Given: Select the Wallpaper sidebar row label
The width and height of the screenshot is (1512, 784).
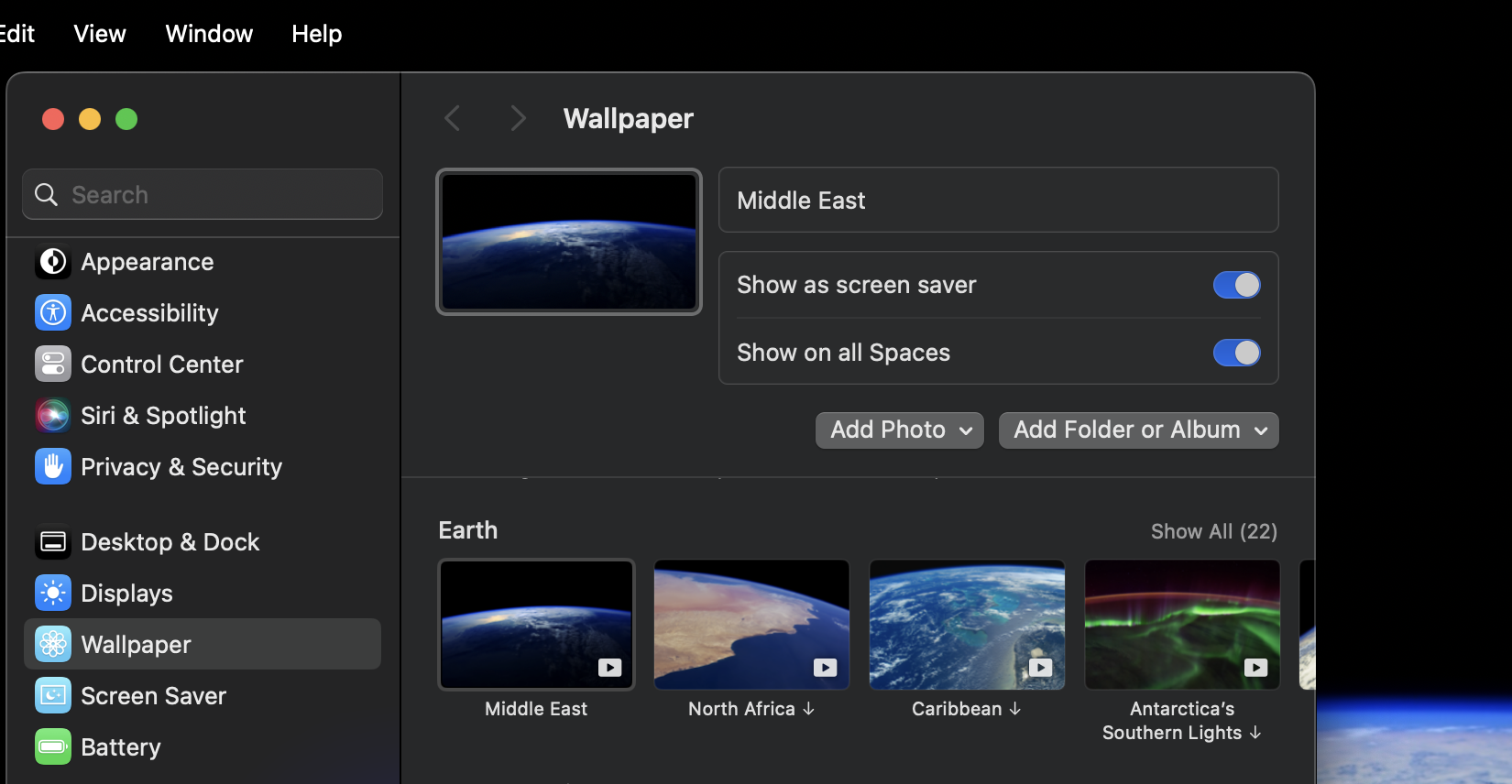Looking at the screenshot, I should [137, 645].
